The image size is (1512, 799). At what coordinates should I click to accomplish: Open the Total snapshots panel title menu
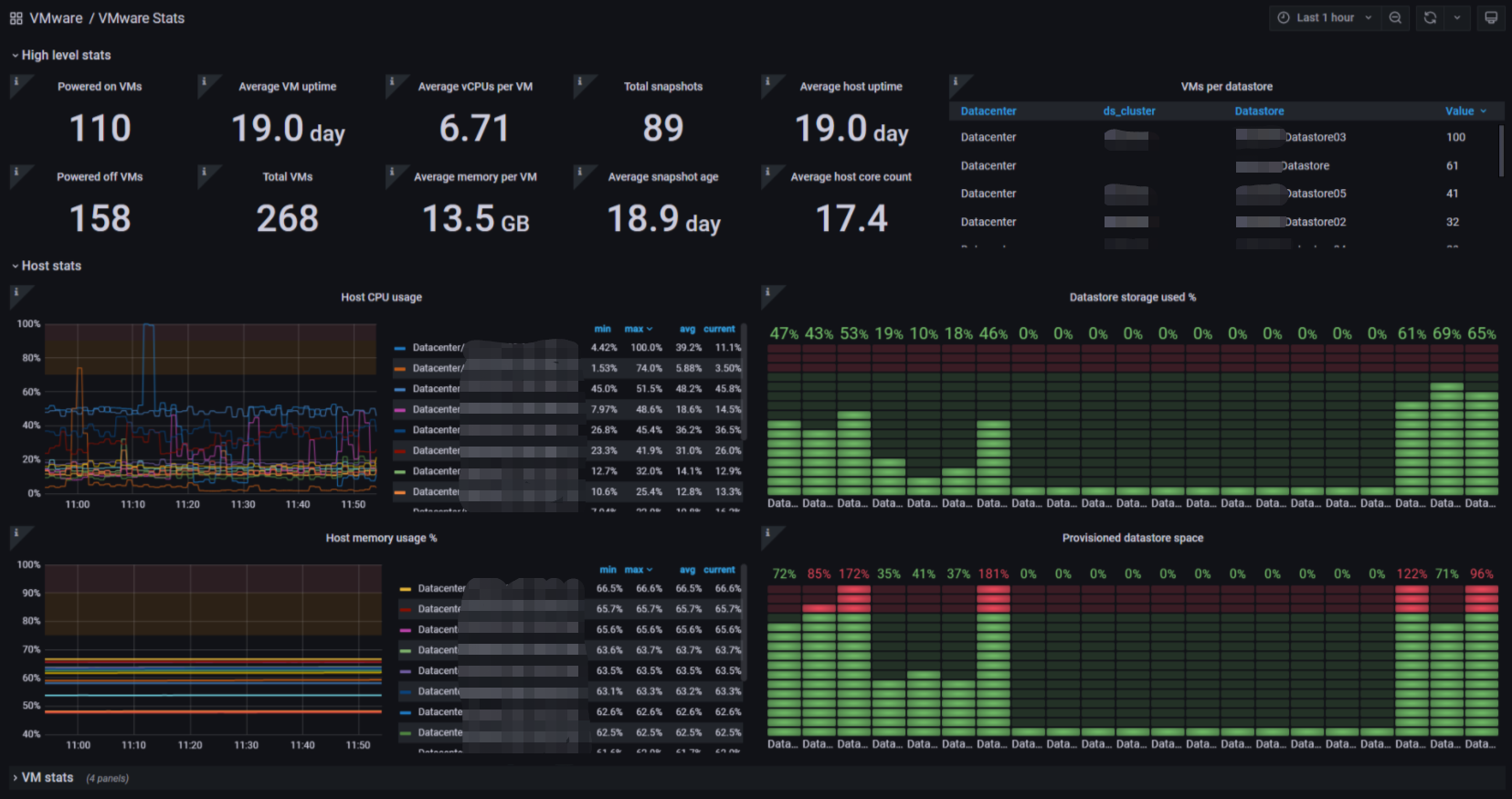pyautogui.click(x=662, y=87)
